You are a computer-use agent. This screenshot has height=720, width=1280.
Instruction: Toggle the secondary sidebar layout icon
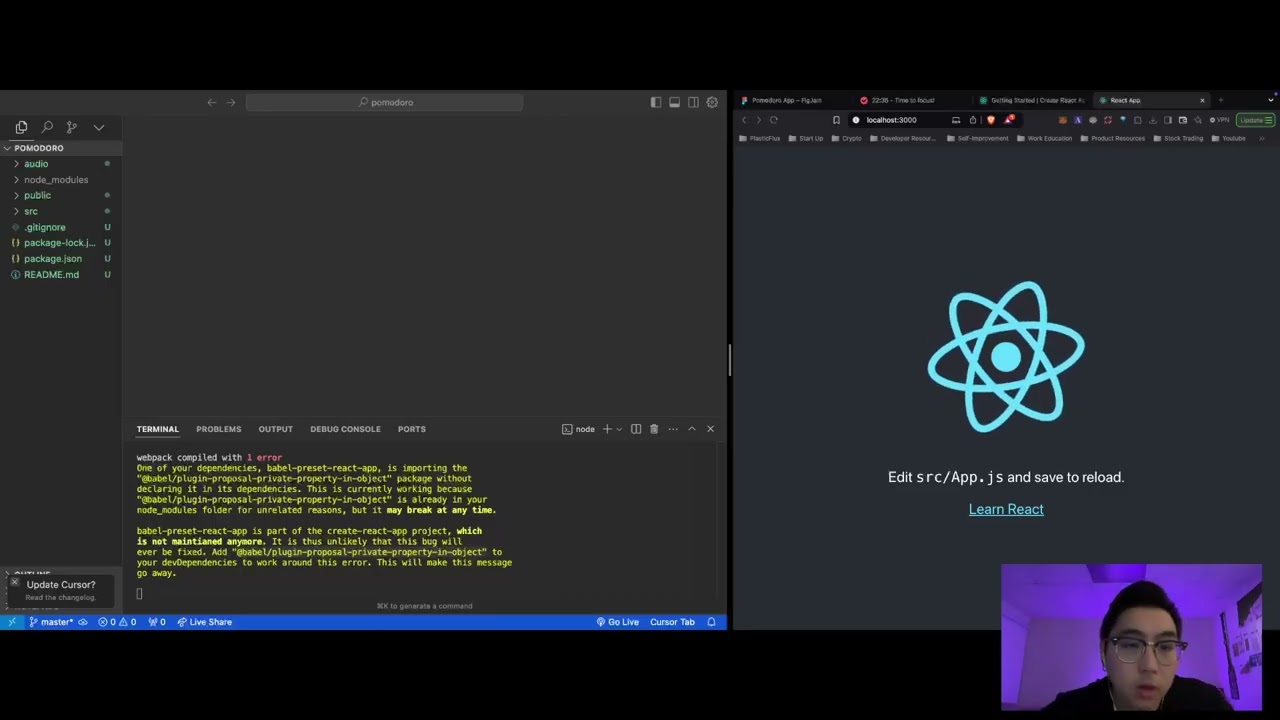coord(693,102)
